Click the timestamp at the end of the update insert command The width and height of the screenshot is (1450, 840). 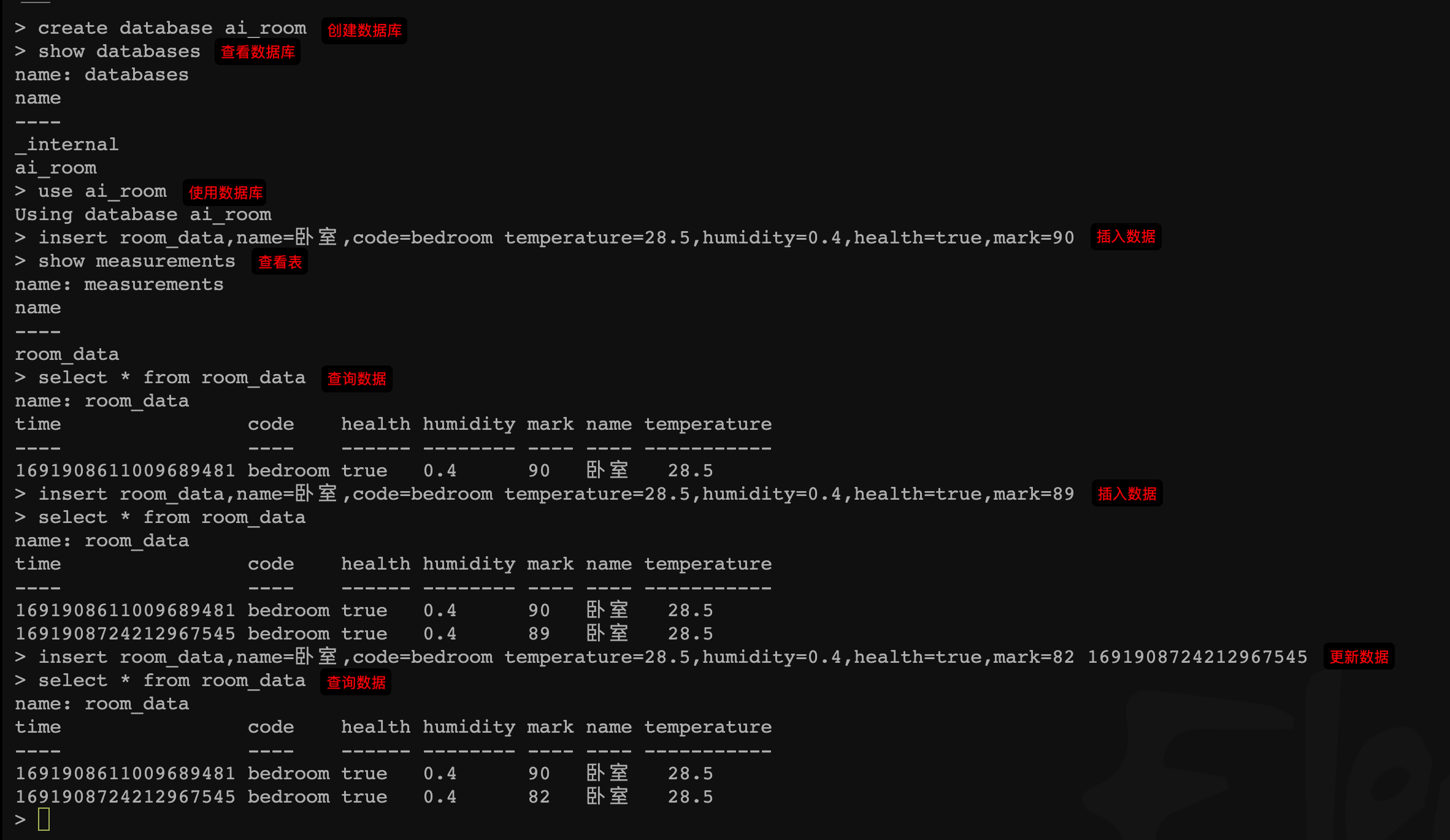coord(1197,658)
